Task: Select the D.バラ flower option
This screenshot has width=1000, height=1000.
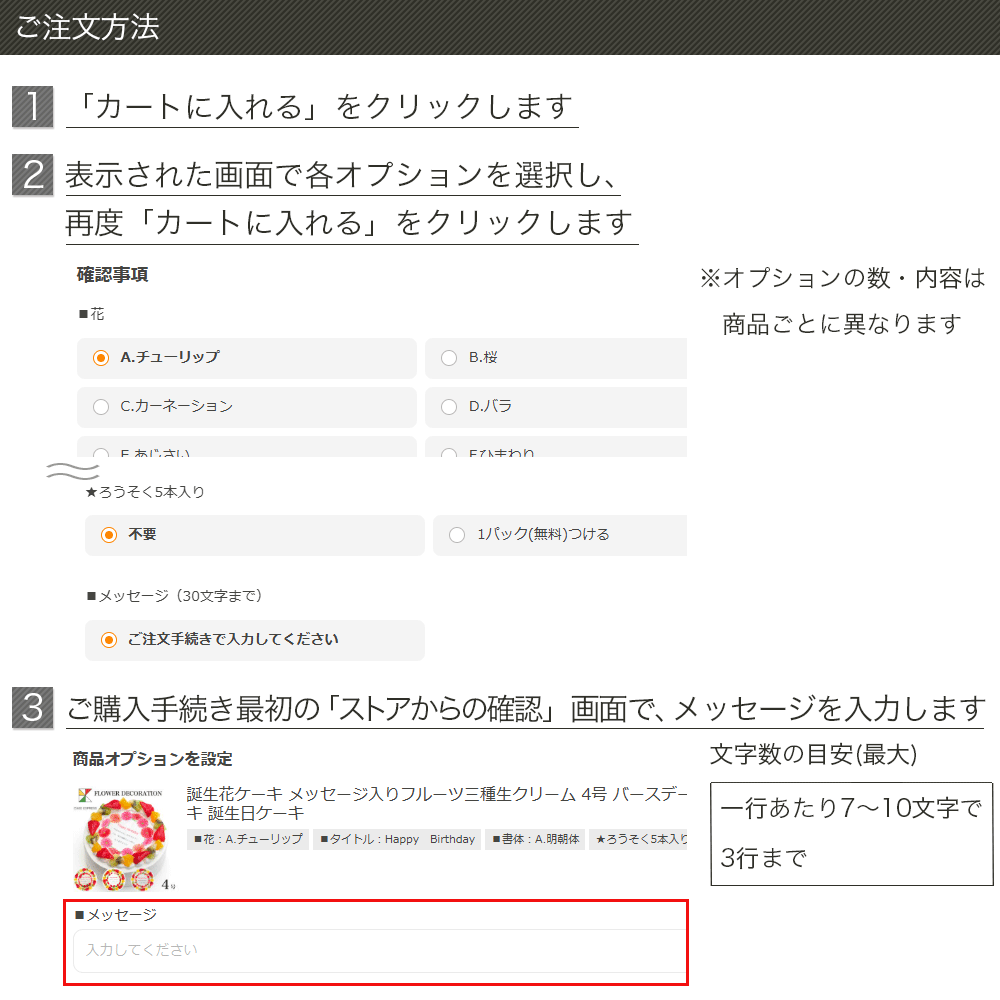Action: point(449,406)
